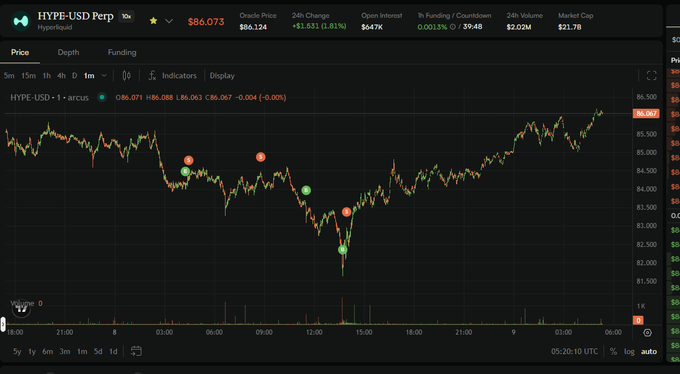The image size is (680, 374).
Task: Click the HYPE-USD Perp market title
Action: point(75,16)
